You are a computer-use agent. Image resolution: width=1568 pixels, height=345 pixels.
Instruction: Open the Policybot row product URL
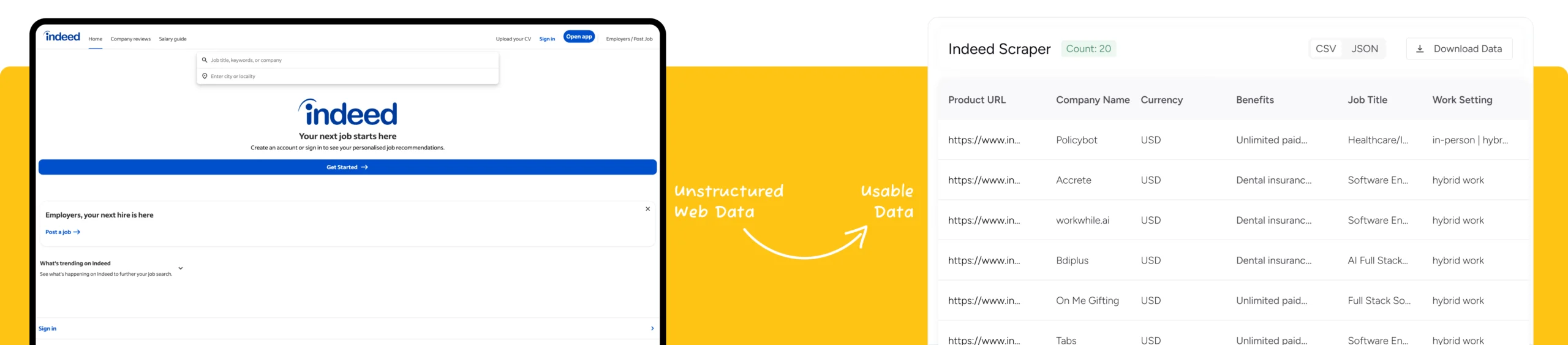coord(984,140)
